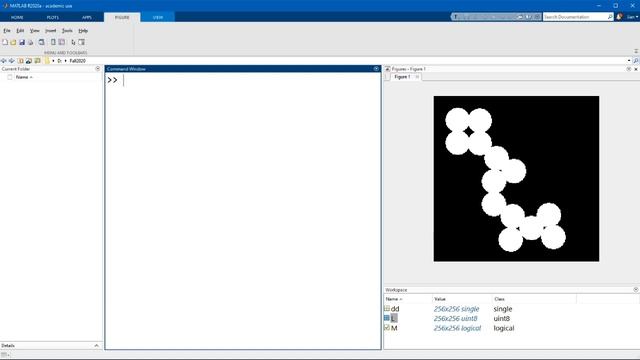
Task: Switch to the VIEW ribbon tab
Action: pos(158,18)
